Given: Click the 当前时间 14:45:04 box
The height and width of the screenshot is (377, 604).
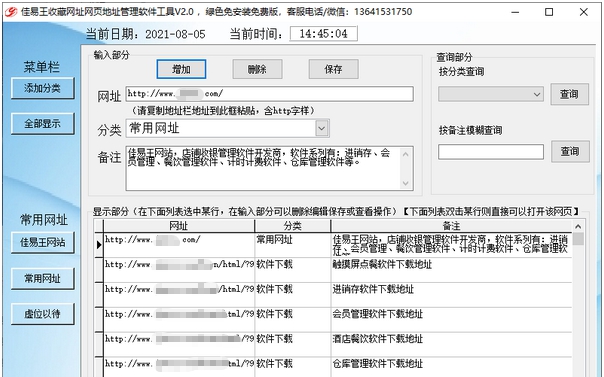Looking at the screenshot, I should click(x=324, y=34).
